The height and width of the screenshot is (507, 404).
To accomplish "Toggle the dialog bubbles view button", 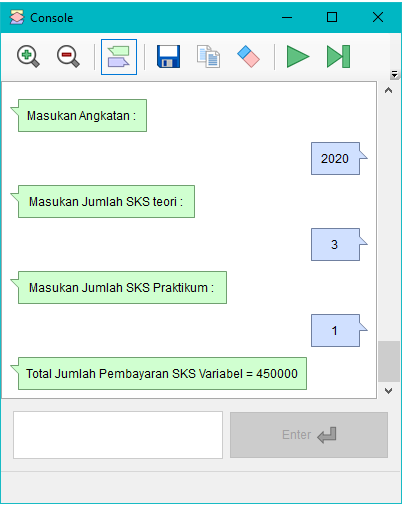I will 119,57.
